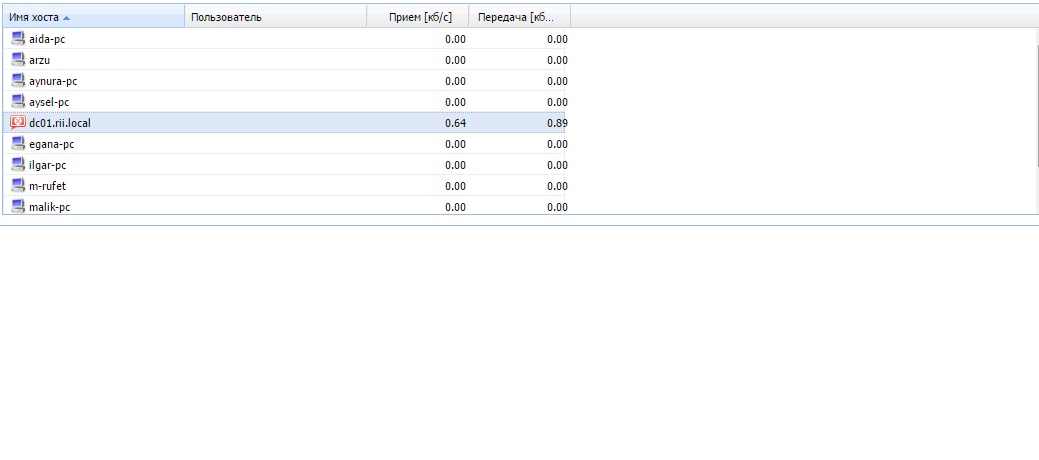Click the Пользователь column header
The height and width of the screenshot is (460, 1039).
(x=276, y=17)
